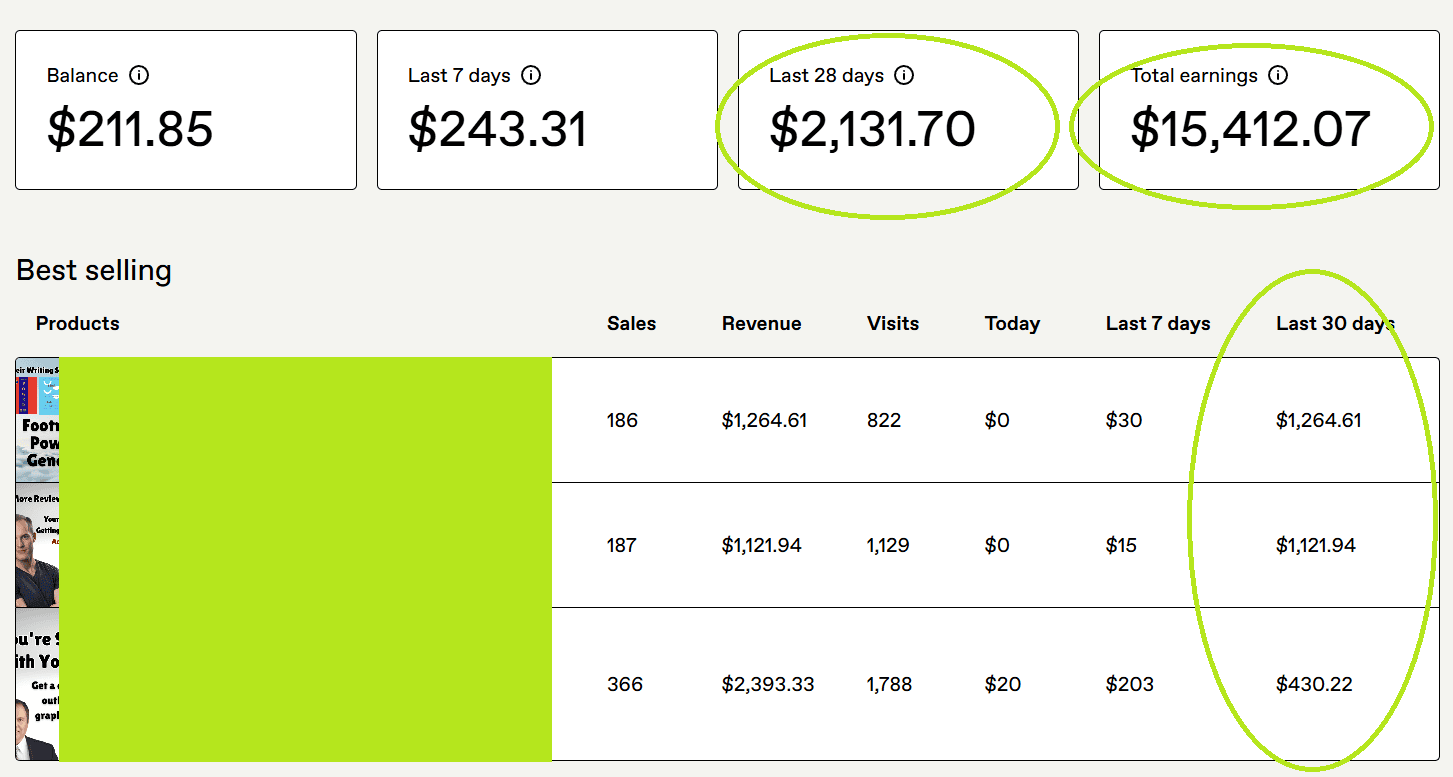Select the $2,131.70 Last 28 days card
The width and height of the screenshot is (1453, 777).
point(908,110)
